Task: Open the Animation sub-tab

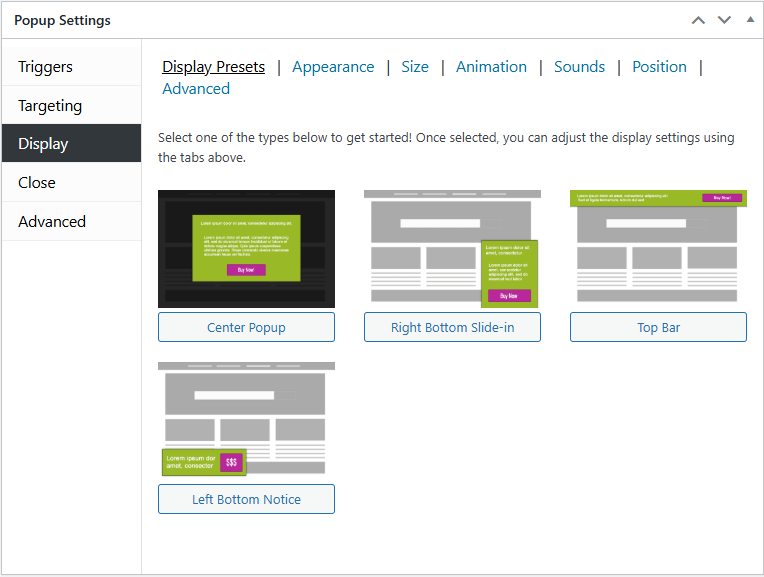Action: pos(491,67)
